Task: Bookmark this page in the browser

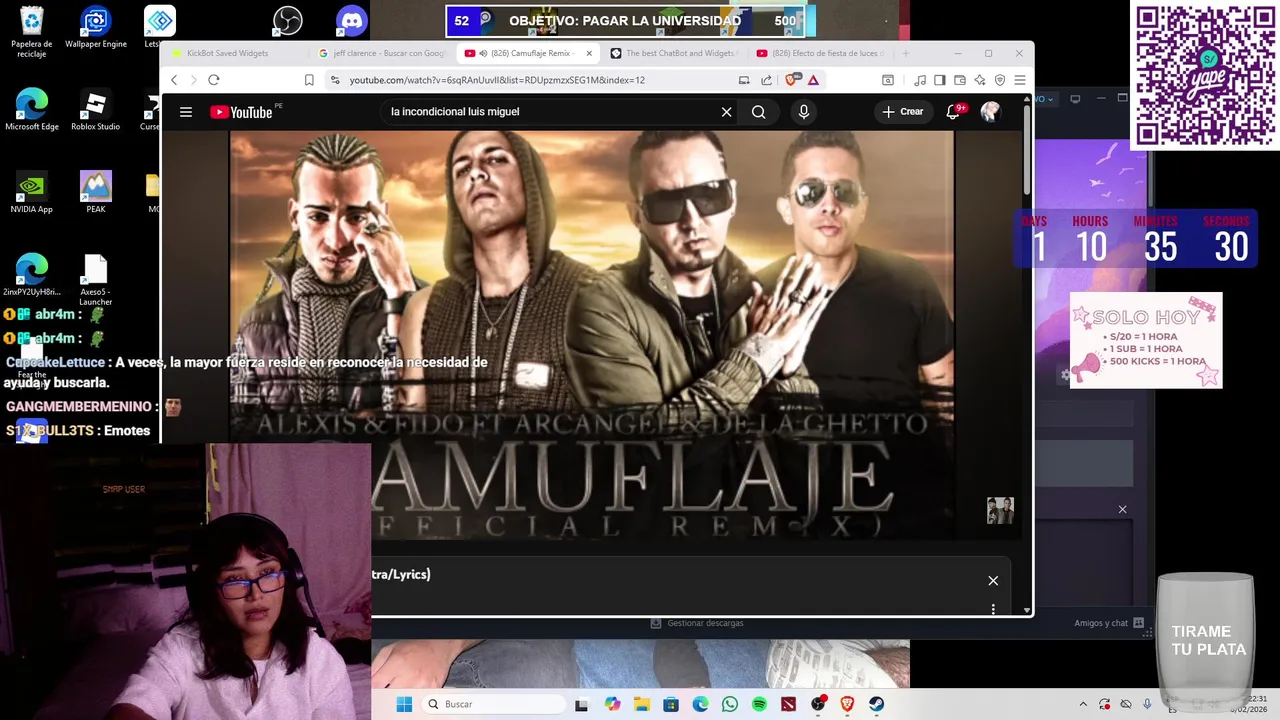Action: coord(309,80)
